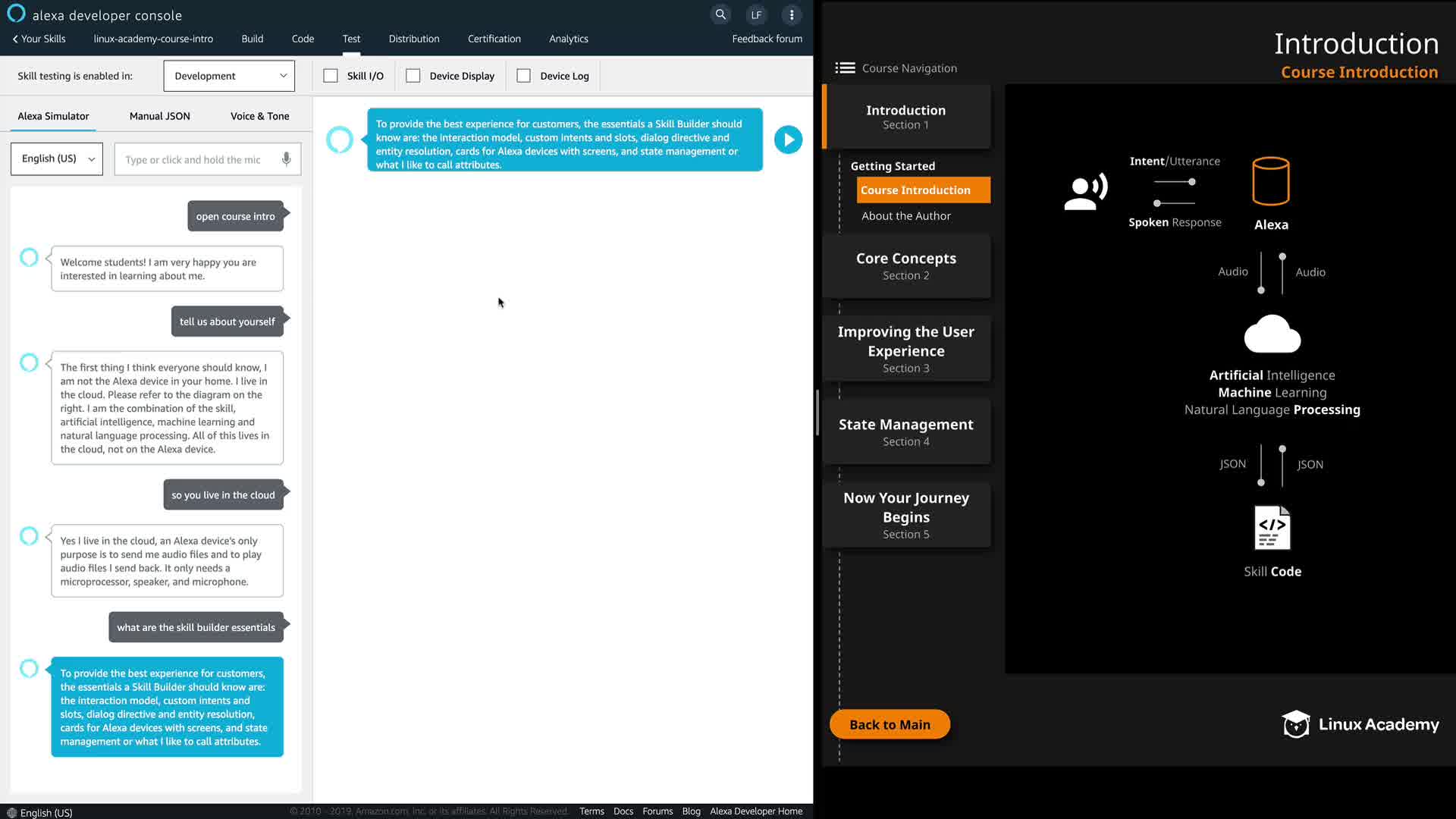
Task: Open the About the Author lesson
Action: pos(905,216)
